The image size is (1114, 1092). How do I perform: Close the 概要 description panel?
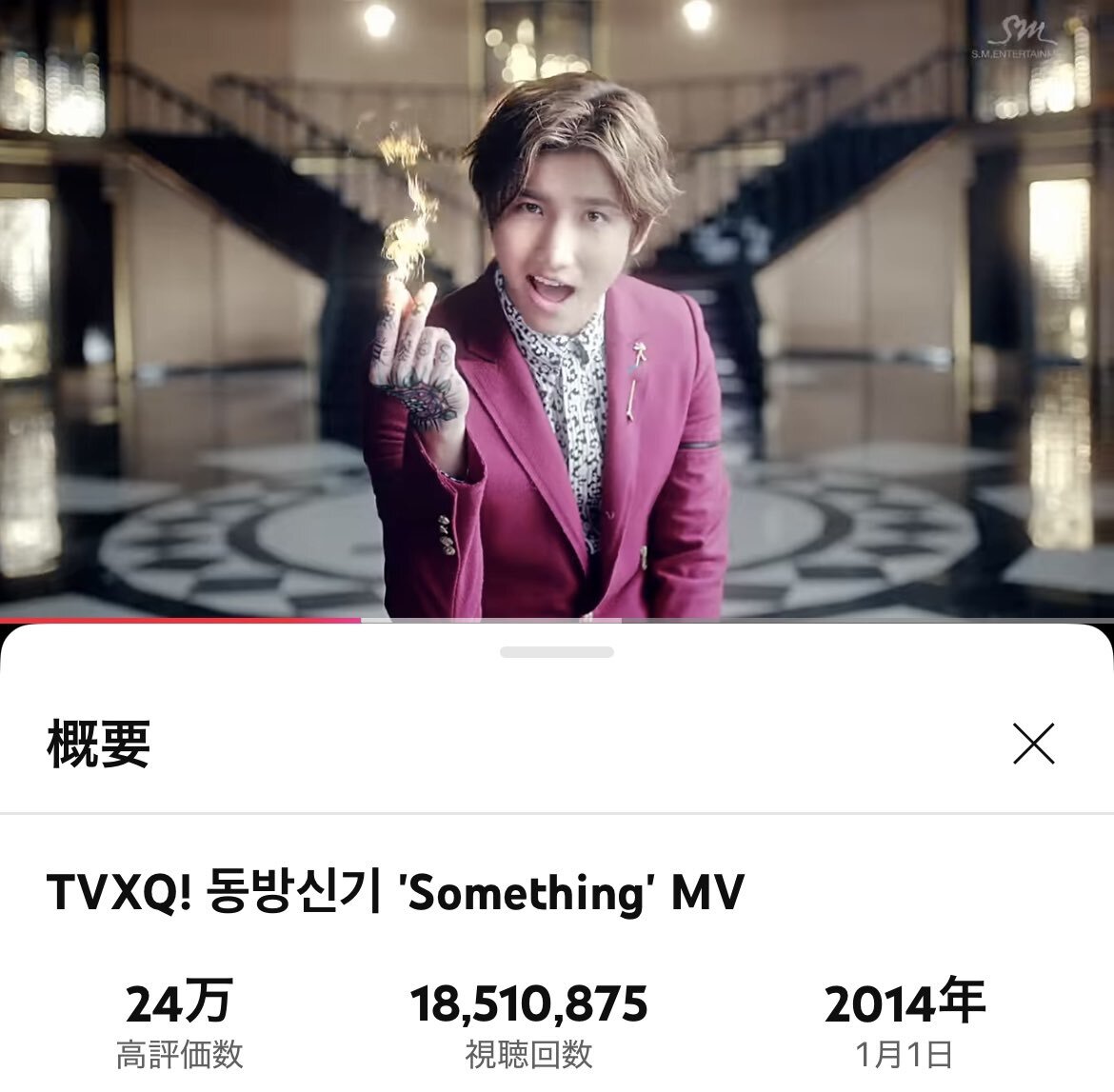(x=1034, y=744)
